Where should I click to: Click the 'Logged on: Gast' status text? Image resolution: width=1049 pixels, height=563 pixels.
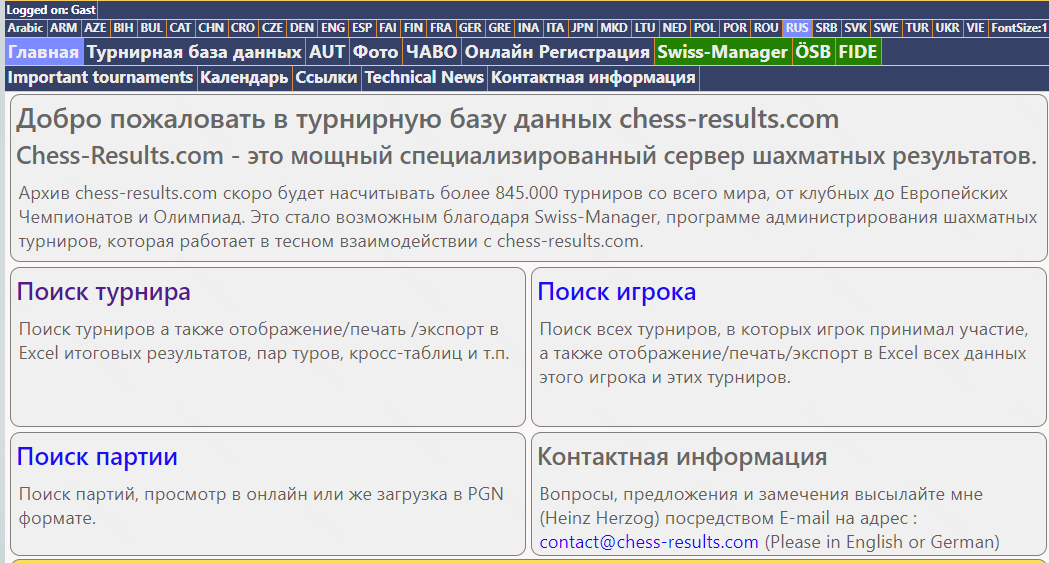point(51,10)
